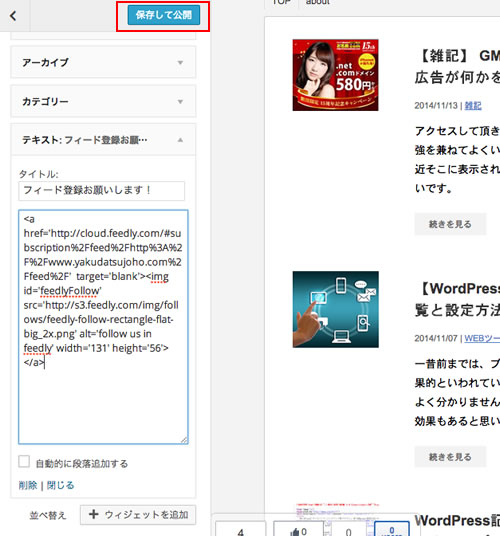The width and height of the screenshot is (500, 536).
Task: Click the 2014/11/07 post date
Action: (436, 338)
